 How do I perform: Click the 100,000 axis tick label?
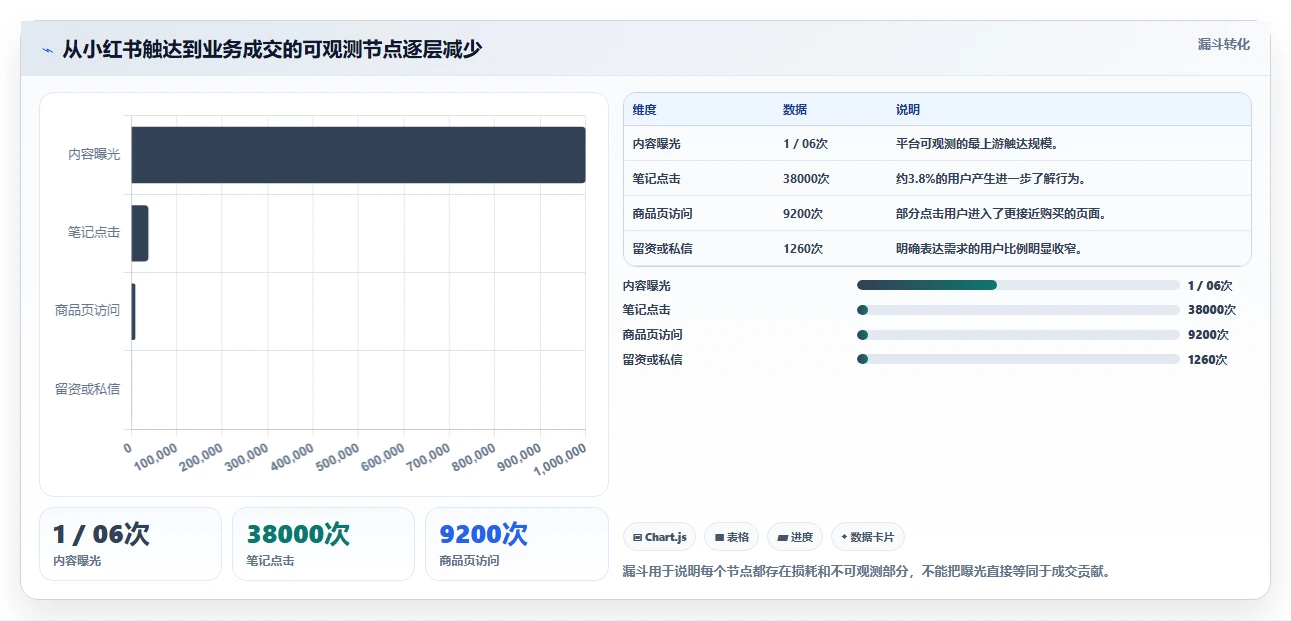click(155, 459)
